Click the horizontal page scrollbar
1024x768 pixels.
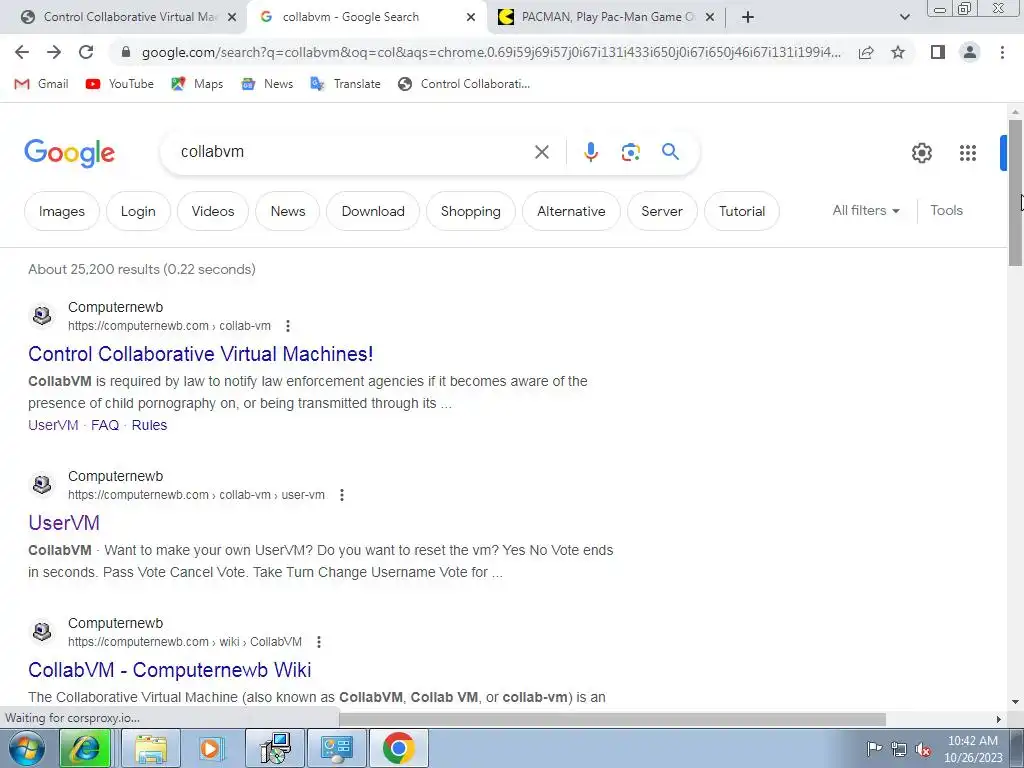tap(612, 719)
